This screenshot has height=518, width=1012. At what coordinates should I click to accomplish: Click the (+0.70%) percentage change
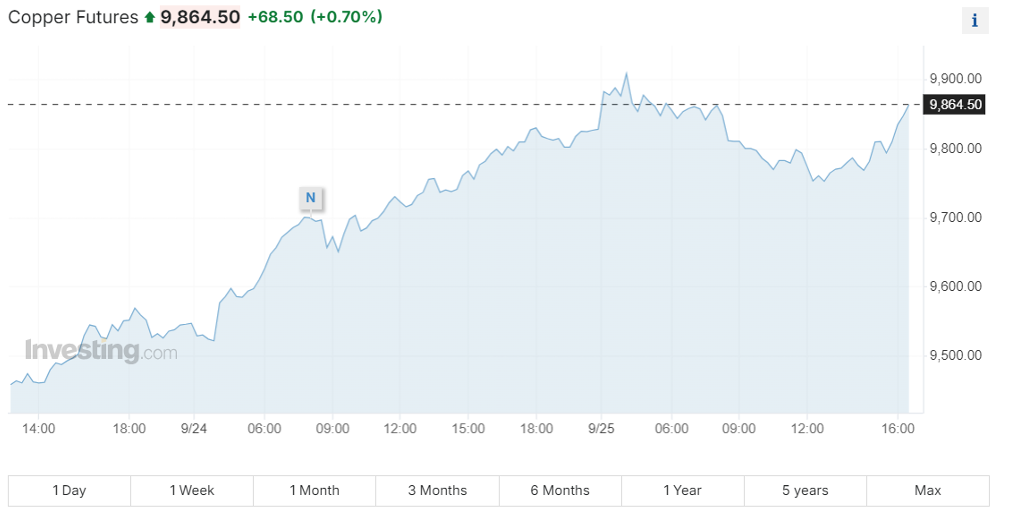coord(346,18)
